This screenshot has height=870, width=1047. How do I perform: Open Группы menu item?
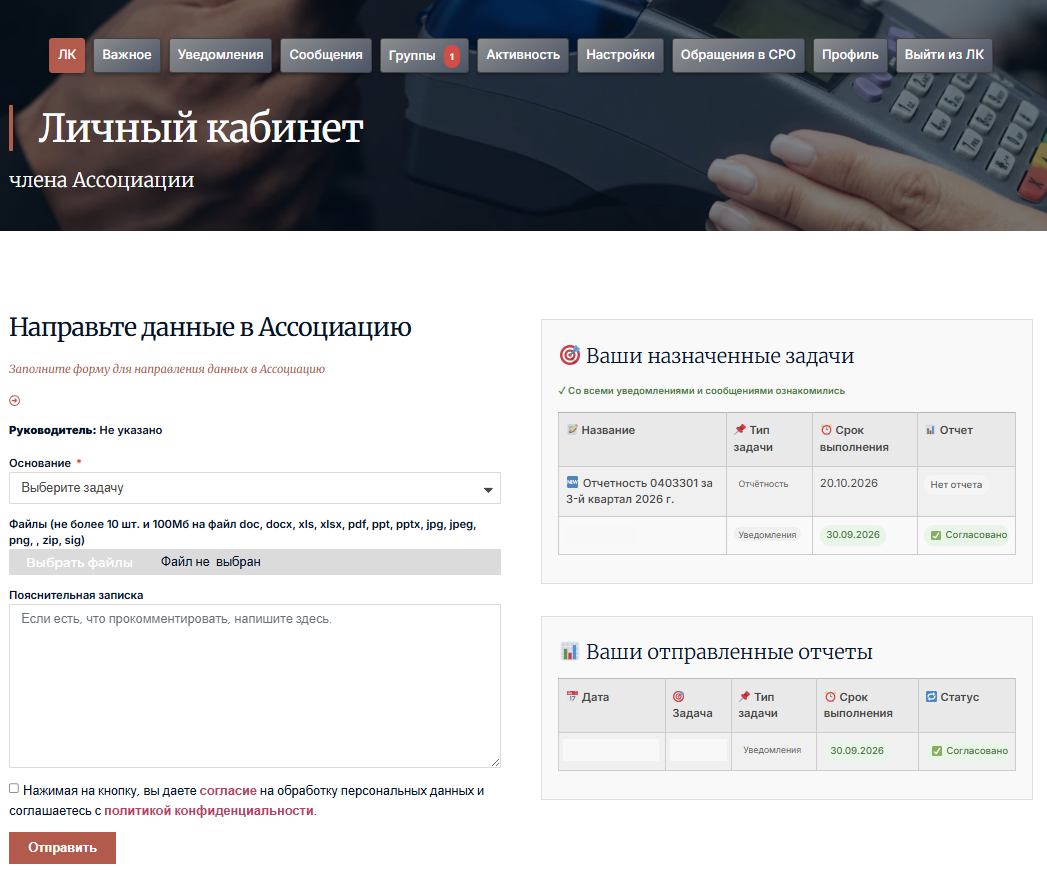pos(424,55)
